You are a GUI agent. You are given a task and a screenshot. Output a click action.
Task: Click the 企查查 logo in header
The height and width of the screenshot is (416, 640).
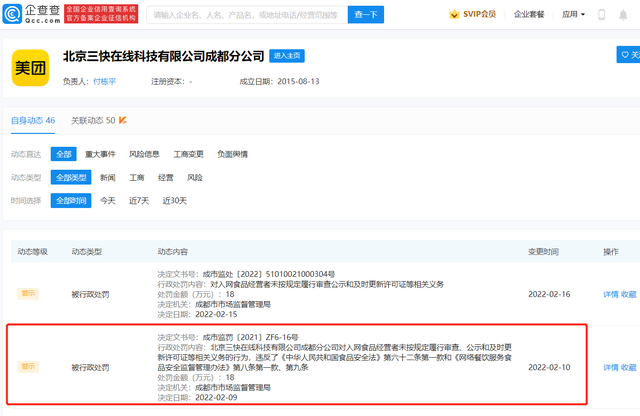[31, 14]
